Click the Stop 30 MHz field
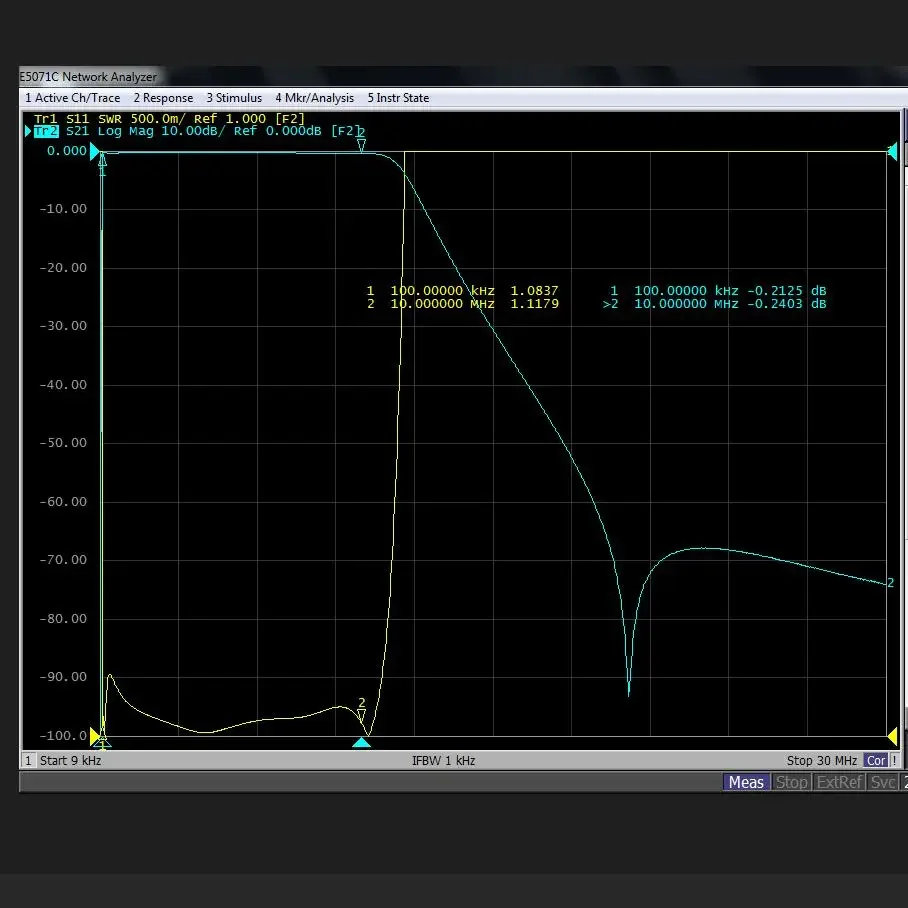 pos(821,761)
